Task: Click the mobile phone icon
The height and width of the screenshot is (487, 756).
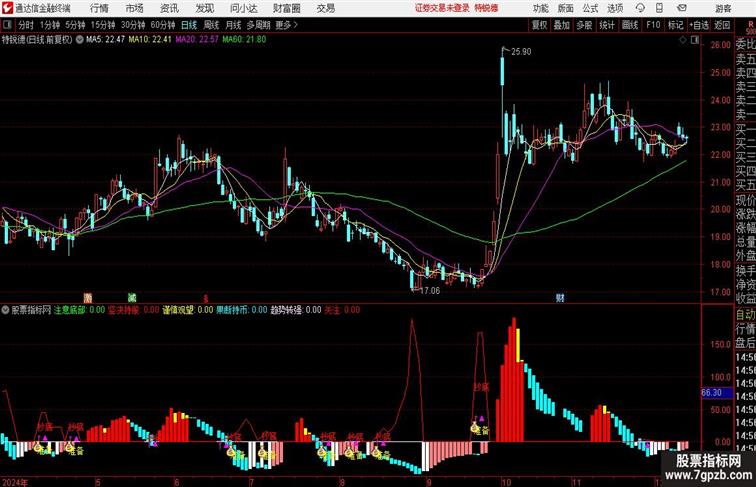Action: point(659,8)
